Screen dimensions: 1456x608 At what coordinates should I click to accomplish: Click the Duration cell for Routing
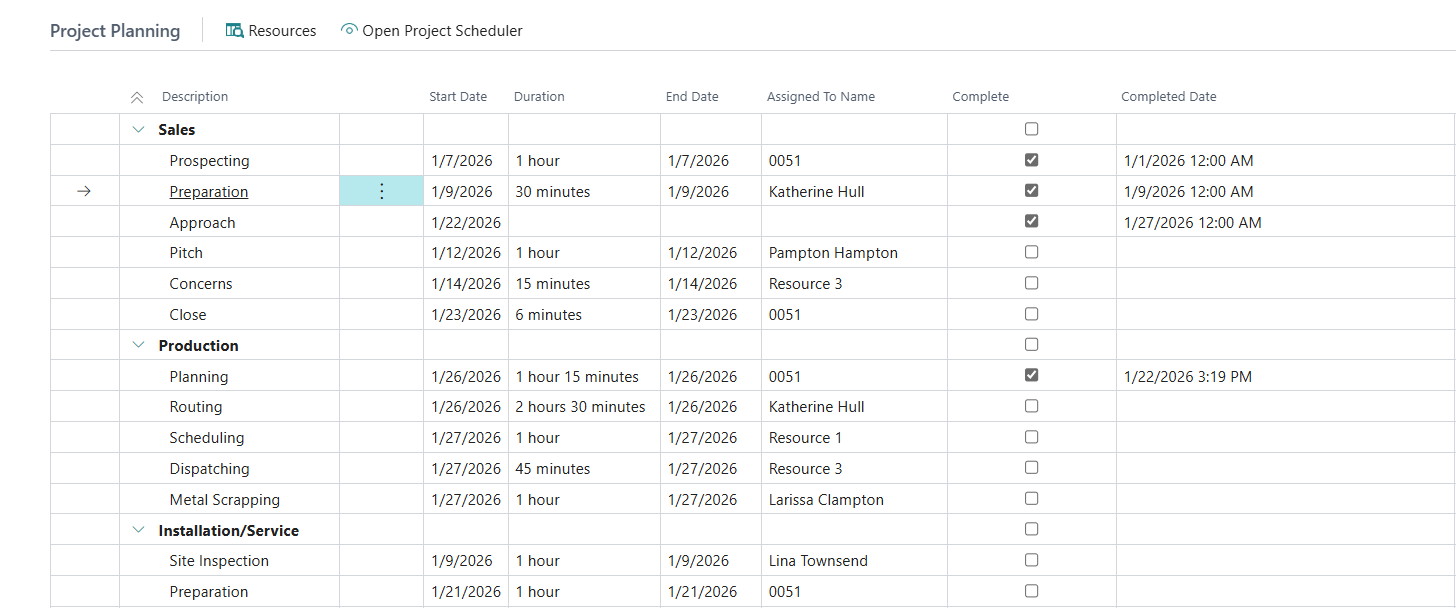pyautogui.click(x=580, y=407)
